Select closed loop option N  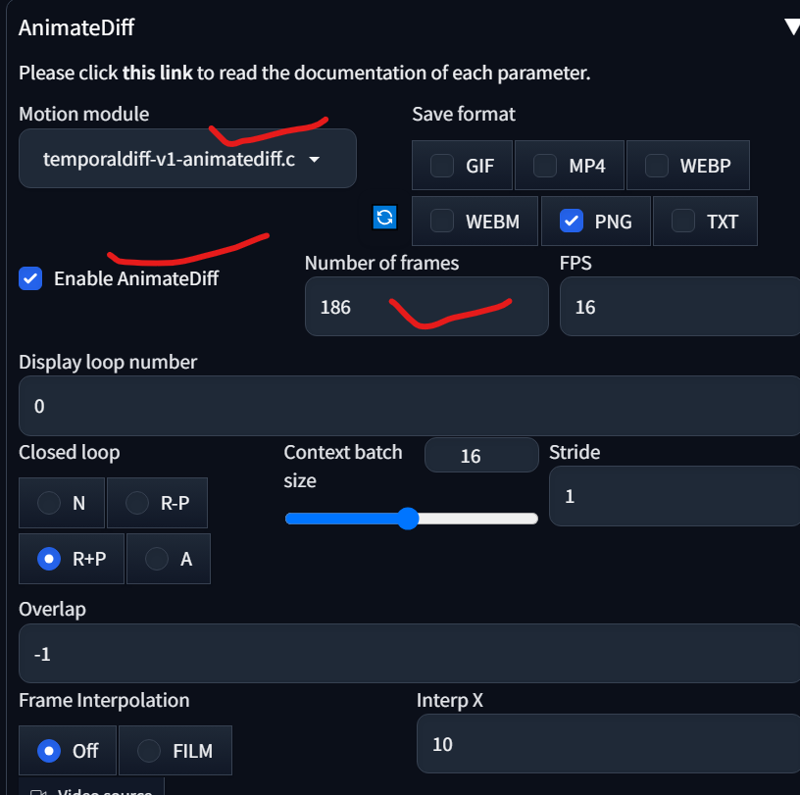(x=49, y=503)
